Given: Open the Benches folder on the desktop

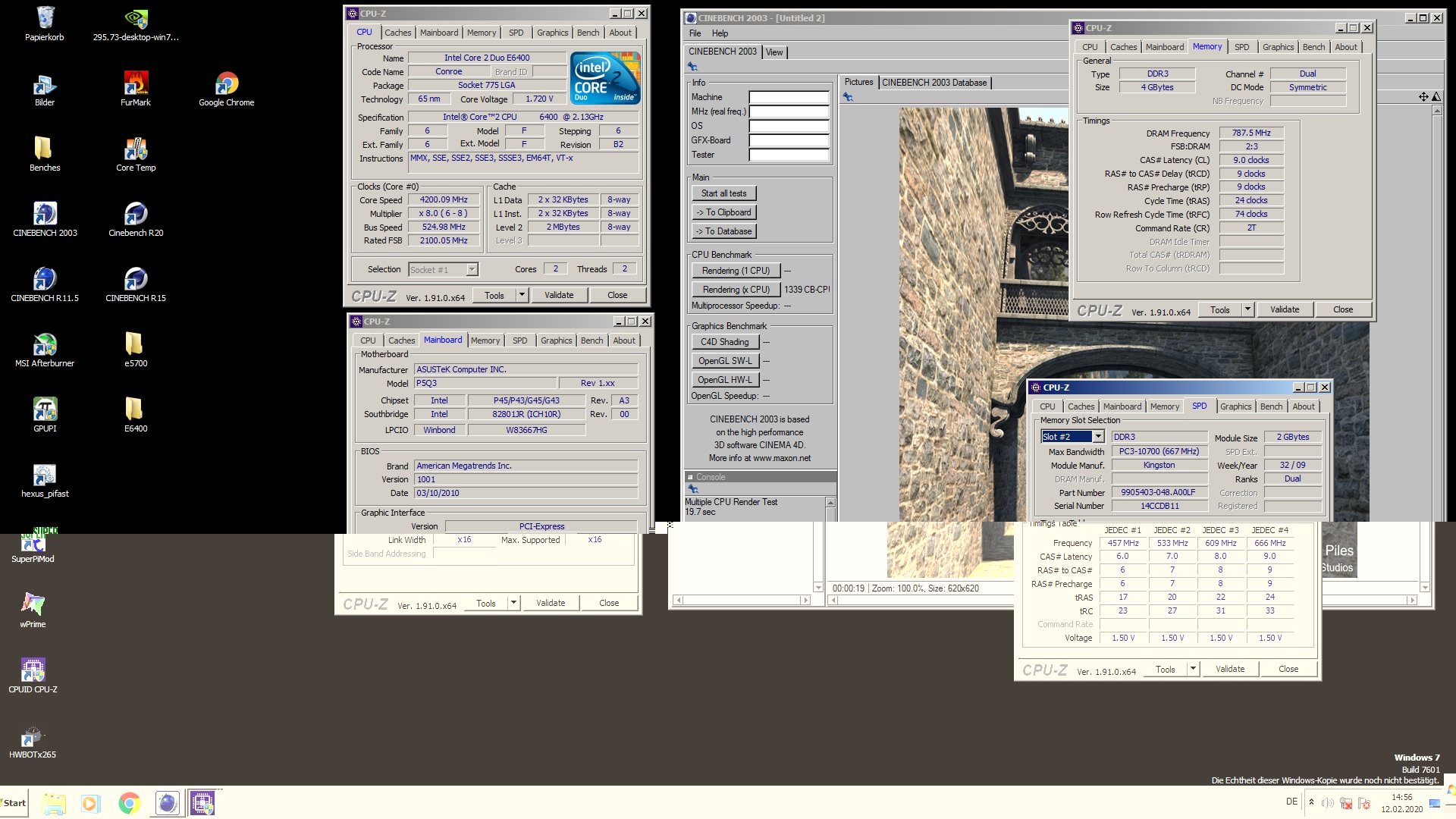Looking at the screenshot, I should tap(45, 154).
